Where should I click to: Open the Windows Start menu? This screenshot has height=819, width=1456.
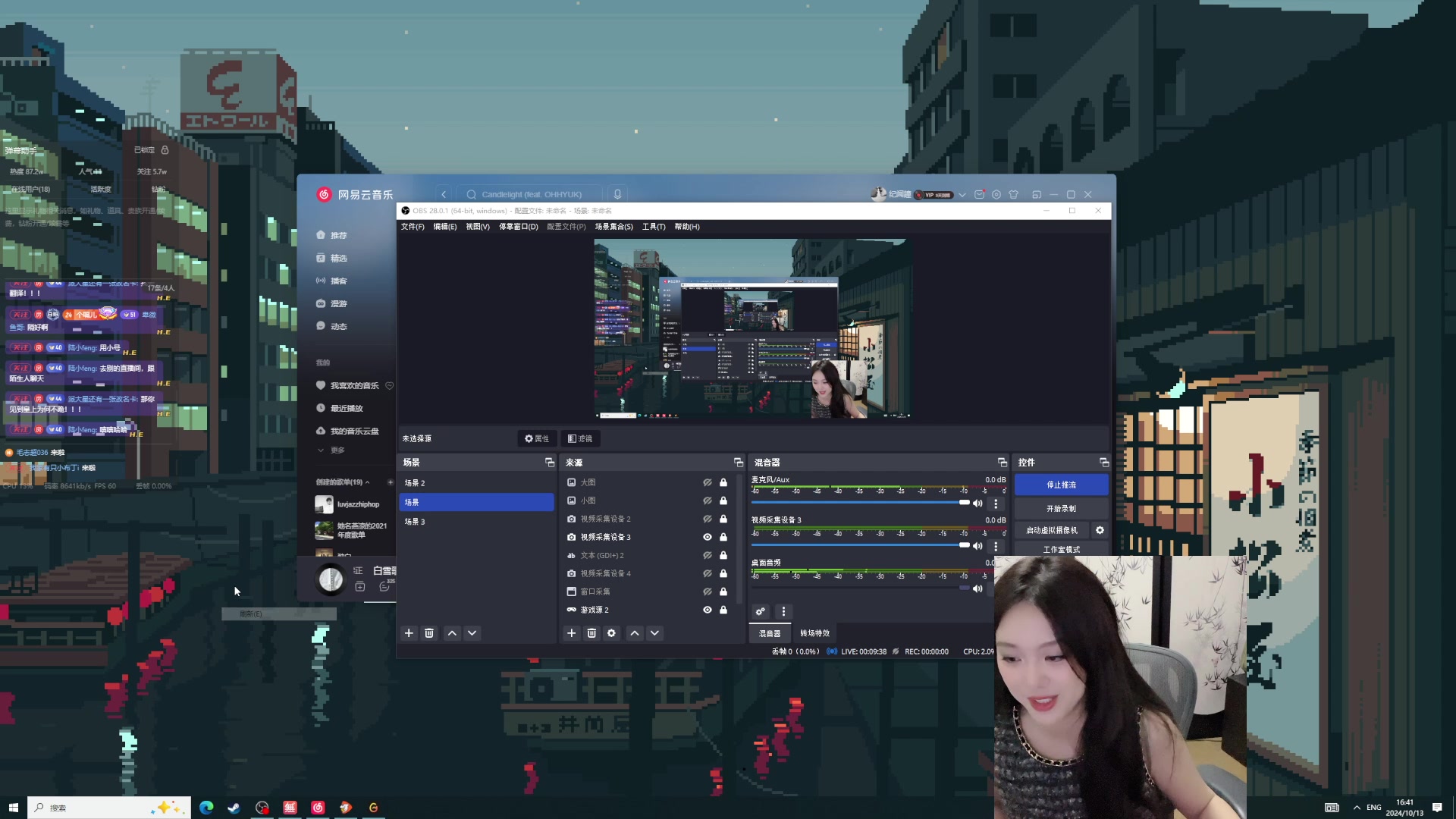tap(13, 808)
